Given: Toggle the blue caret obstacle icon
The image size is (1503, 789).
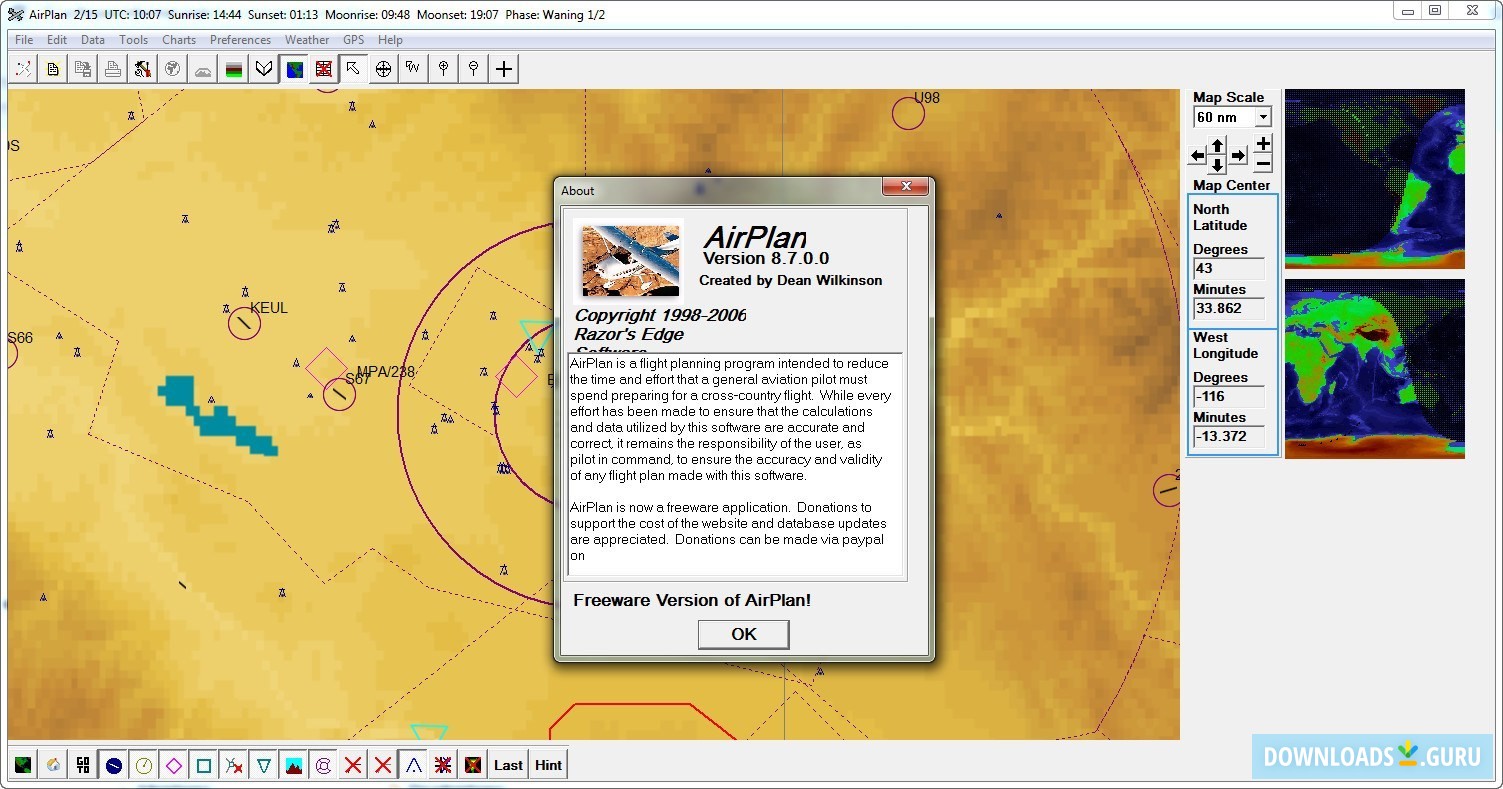Looking at the screenshot, I should [x=413, y=765].
